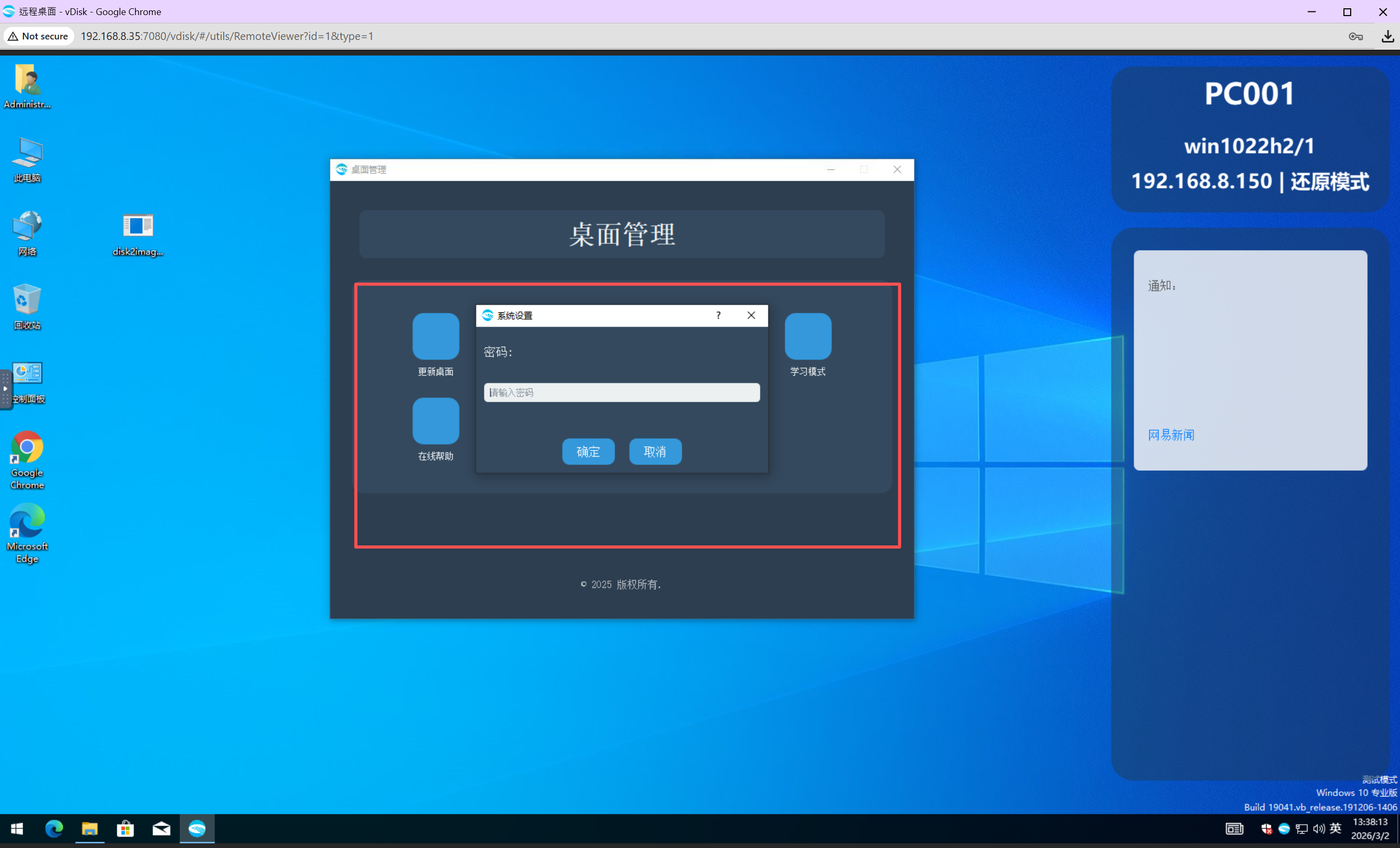Expand the left edge side panel handle
The image size is (1400, 848).
pyautogui.click(x=5, y=389)
